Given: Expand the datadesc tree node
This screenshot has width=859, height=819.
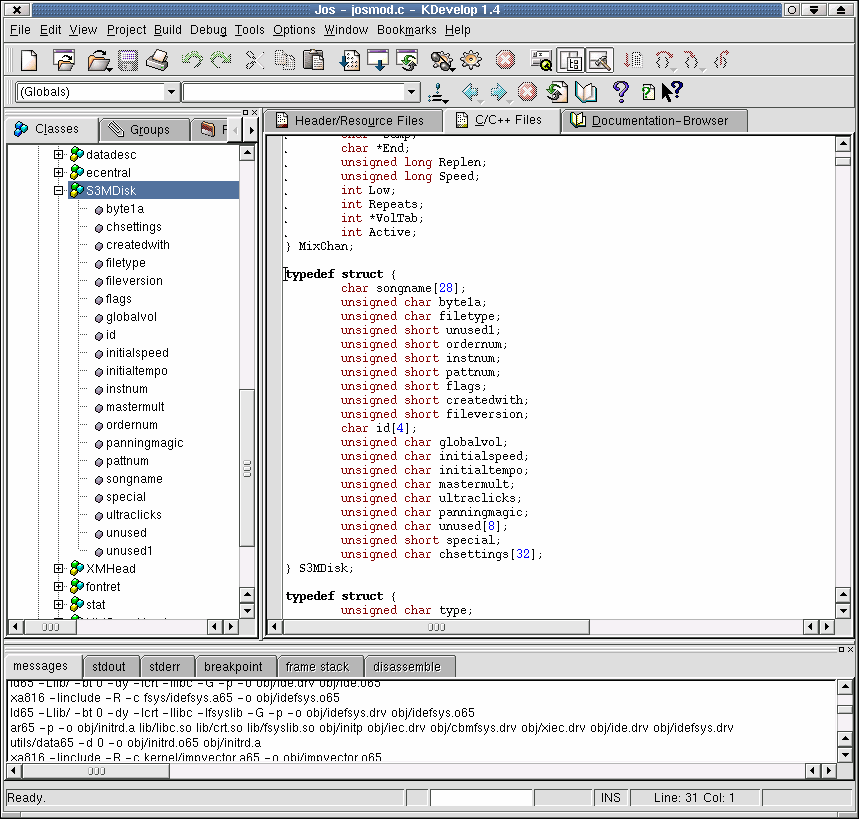Looking at the screenshot, I should pos(59,154).
